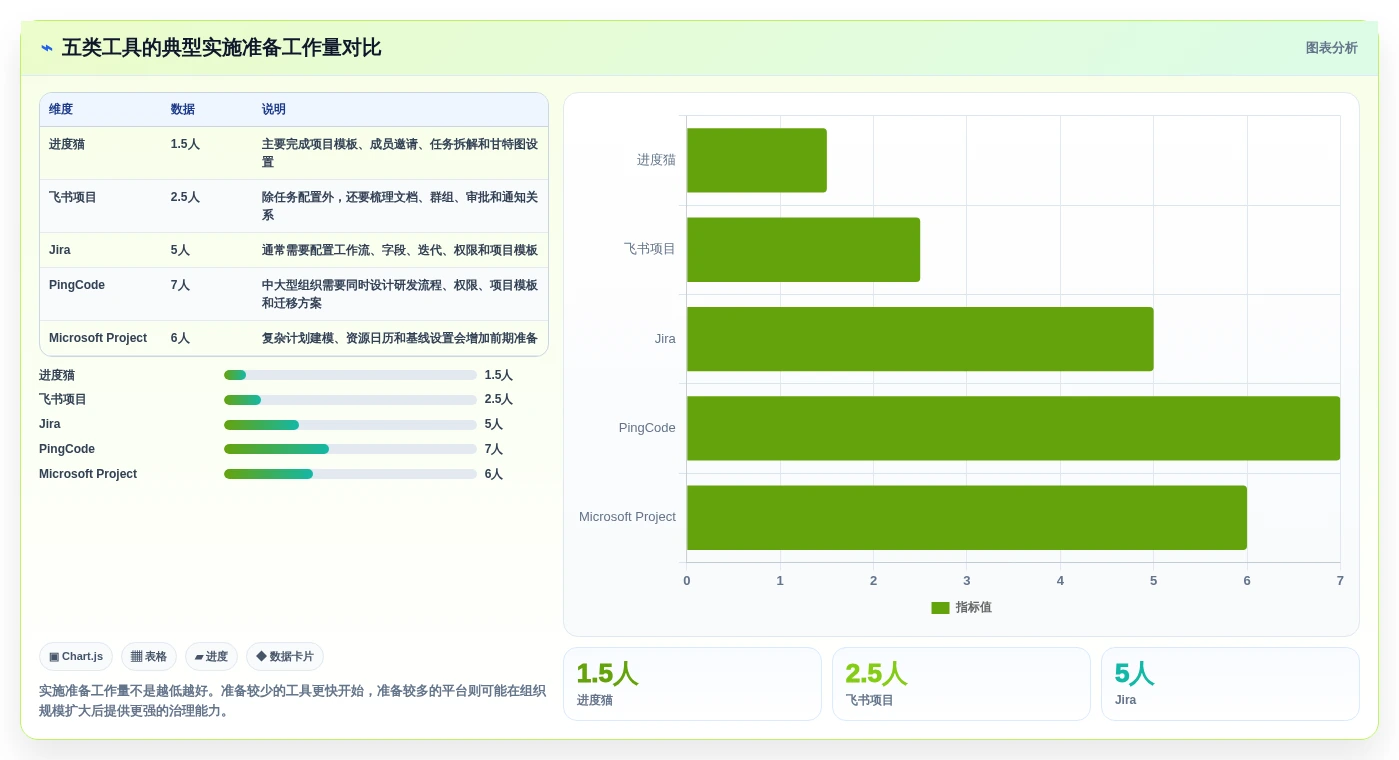The image size is (1399, 760).
Task: Click the description starting 中大型组织
Action: 400,294
